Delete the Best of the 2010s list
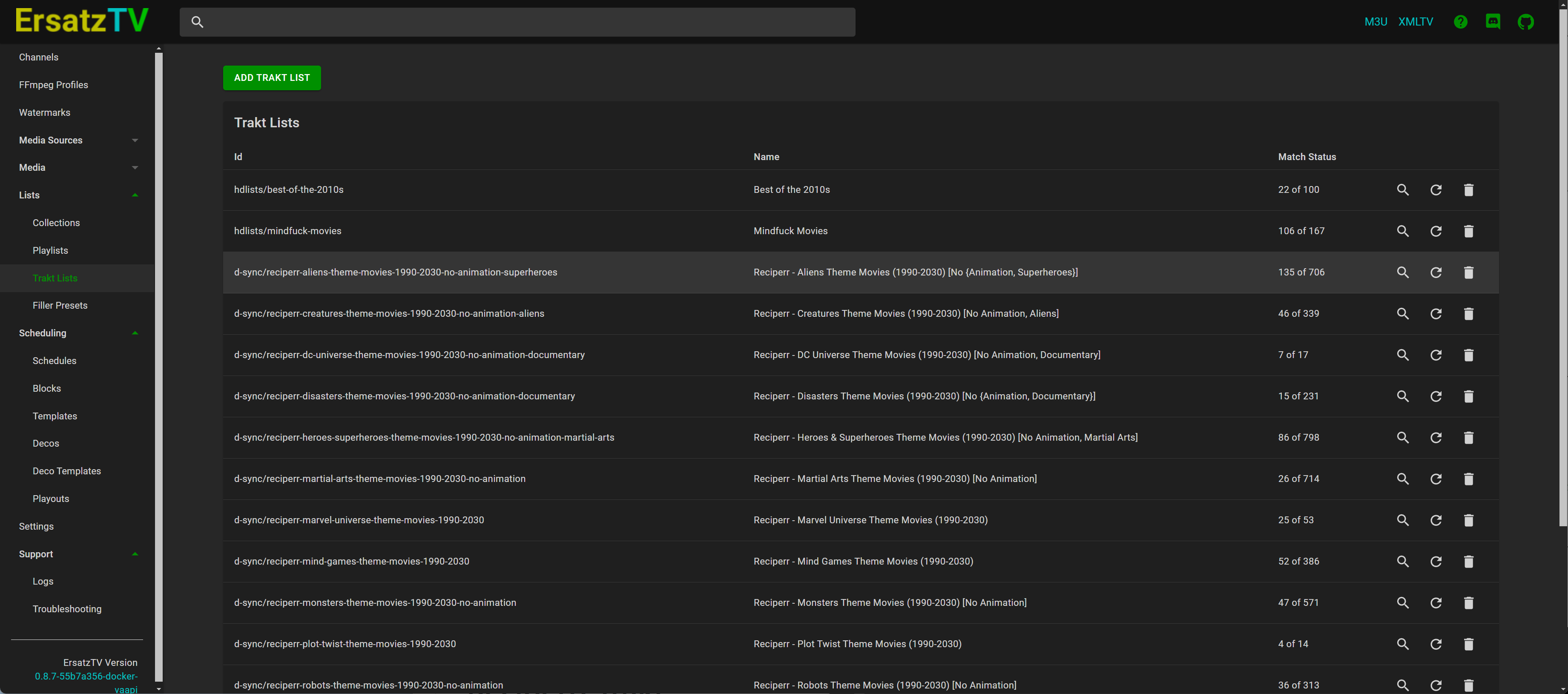This screenshot has height=694, width=1568. [x=1468, y=190]
